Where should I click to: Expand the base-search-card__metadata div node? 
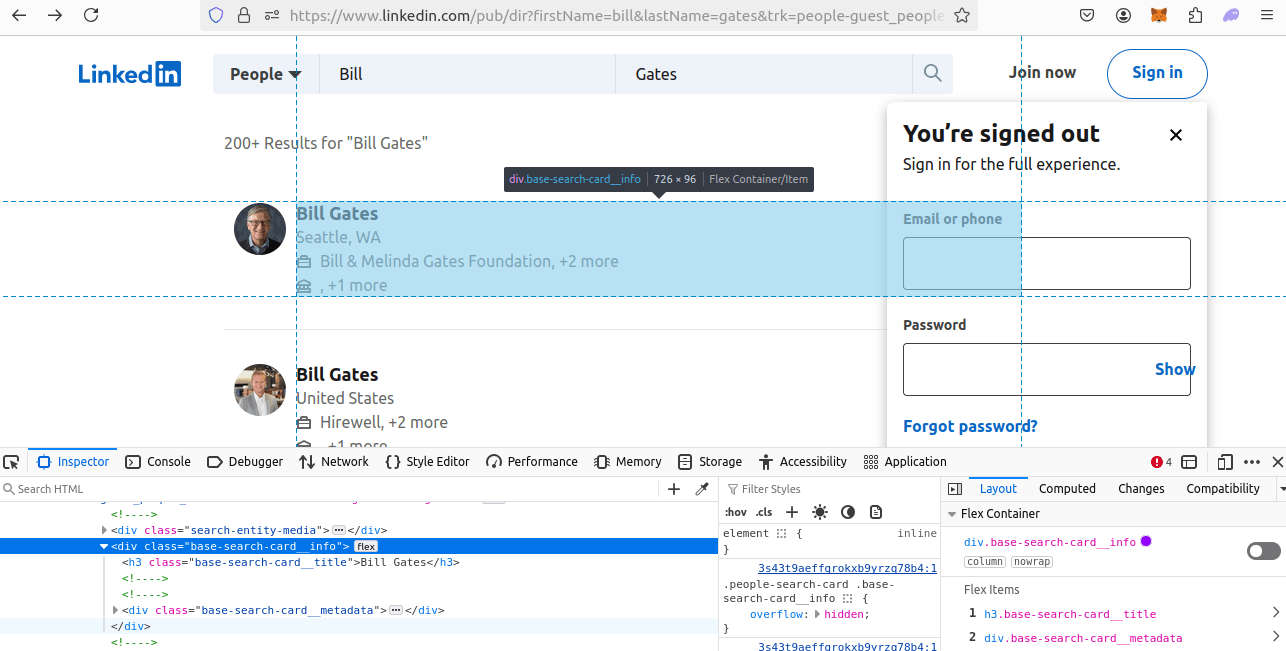click(x=116, y=610)
